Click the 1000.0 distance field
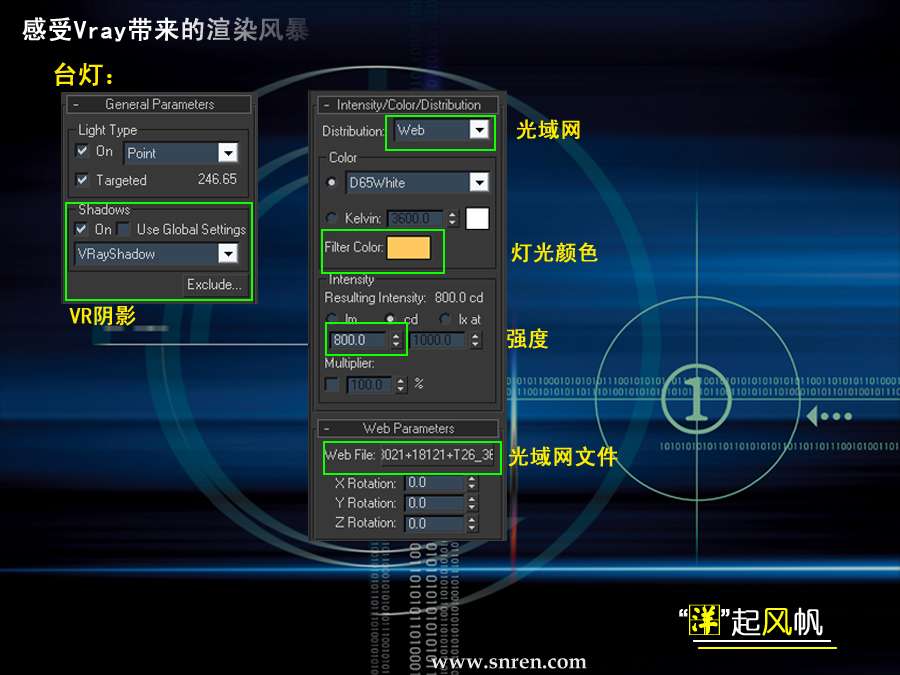The image size is (900, 675). point(438,340)
